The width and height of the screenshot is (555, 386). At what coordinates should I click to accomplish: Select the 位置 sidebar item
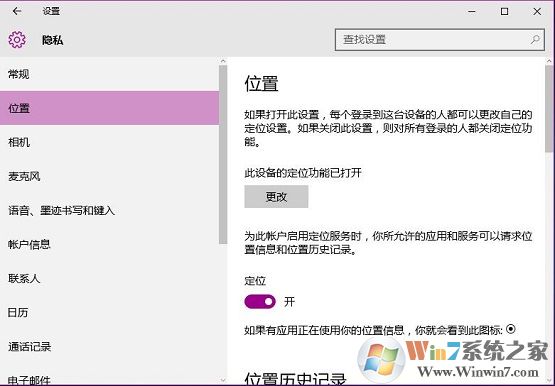coord(109,108)
